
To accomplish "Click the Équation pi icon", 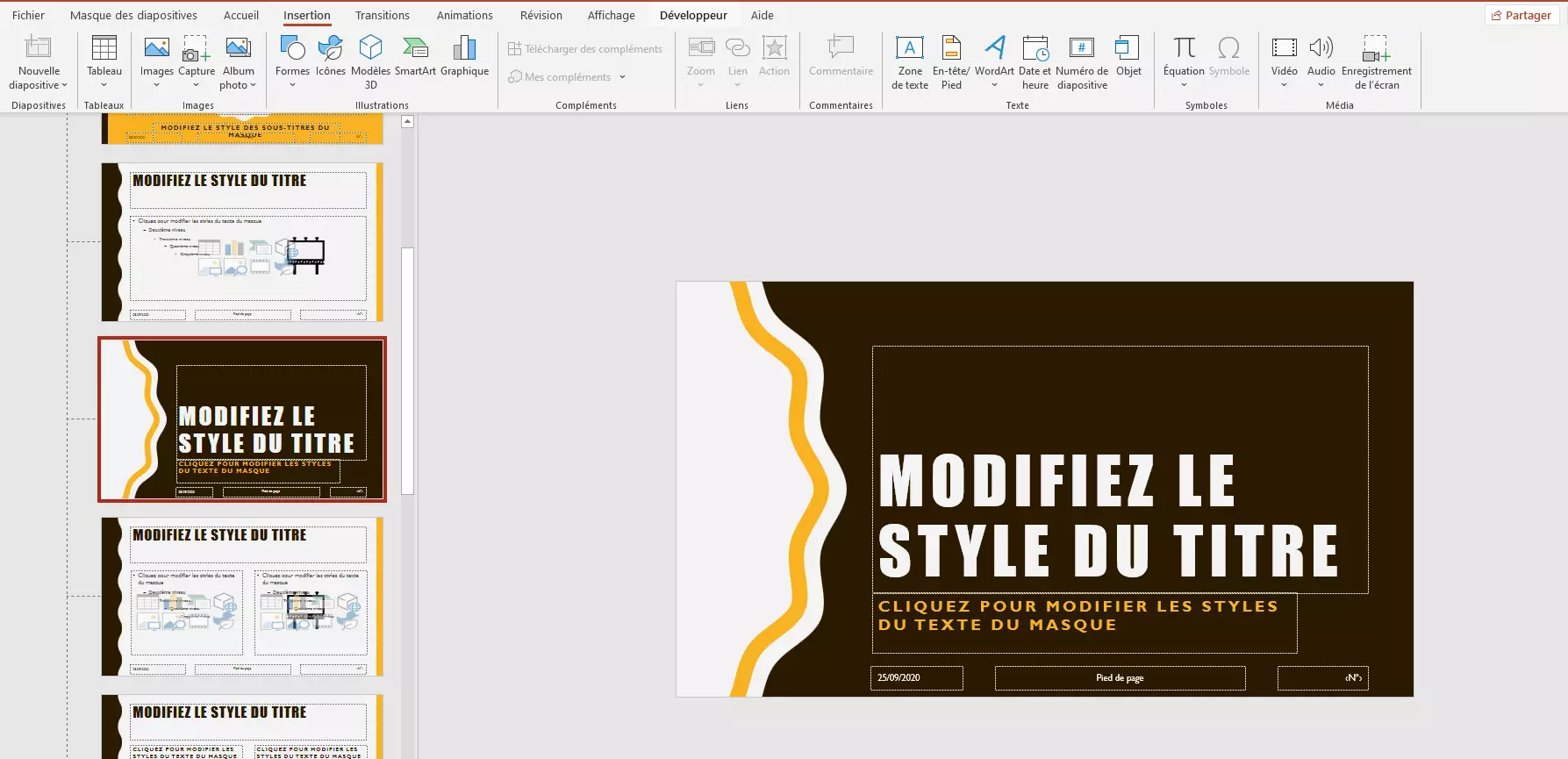I will pyautogui.click(x=1184, y=47).
